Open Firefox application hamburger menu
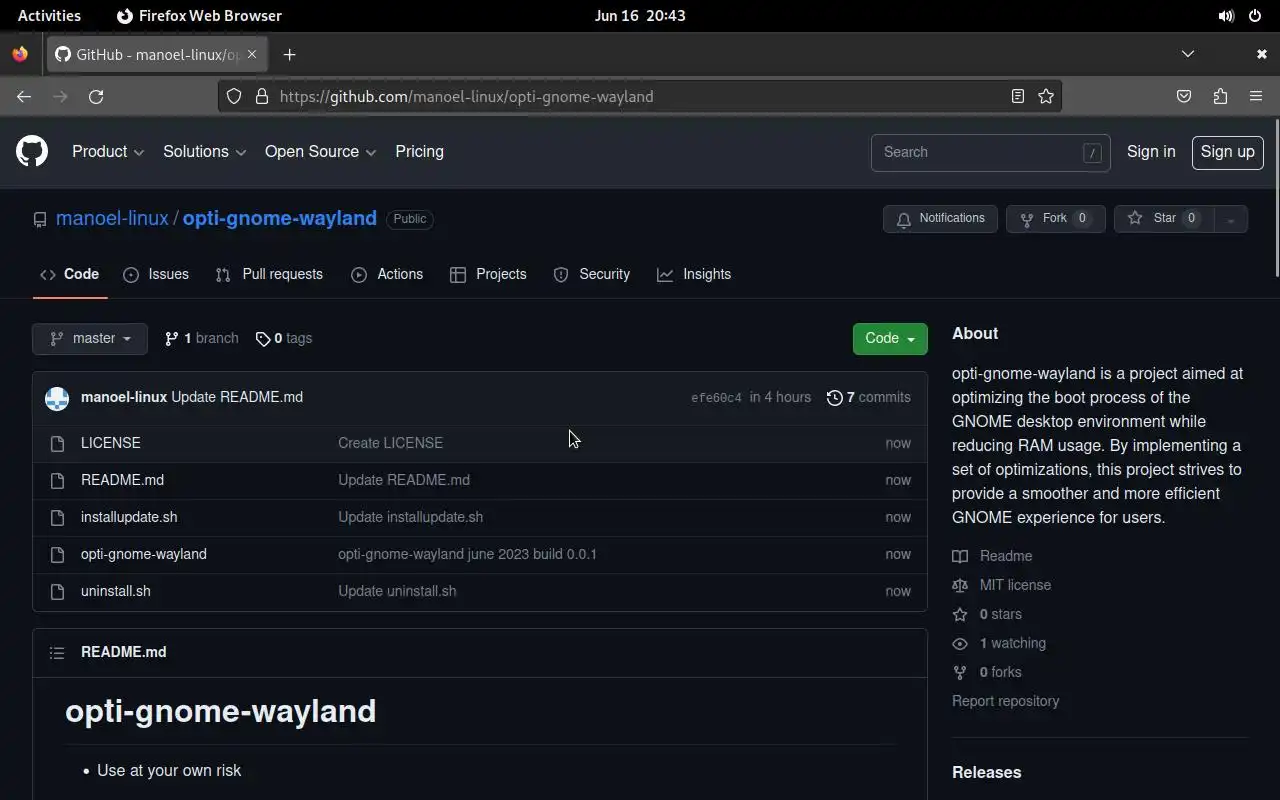Viewport: 1280px width, 800px height. point(1256,97)
